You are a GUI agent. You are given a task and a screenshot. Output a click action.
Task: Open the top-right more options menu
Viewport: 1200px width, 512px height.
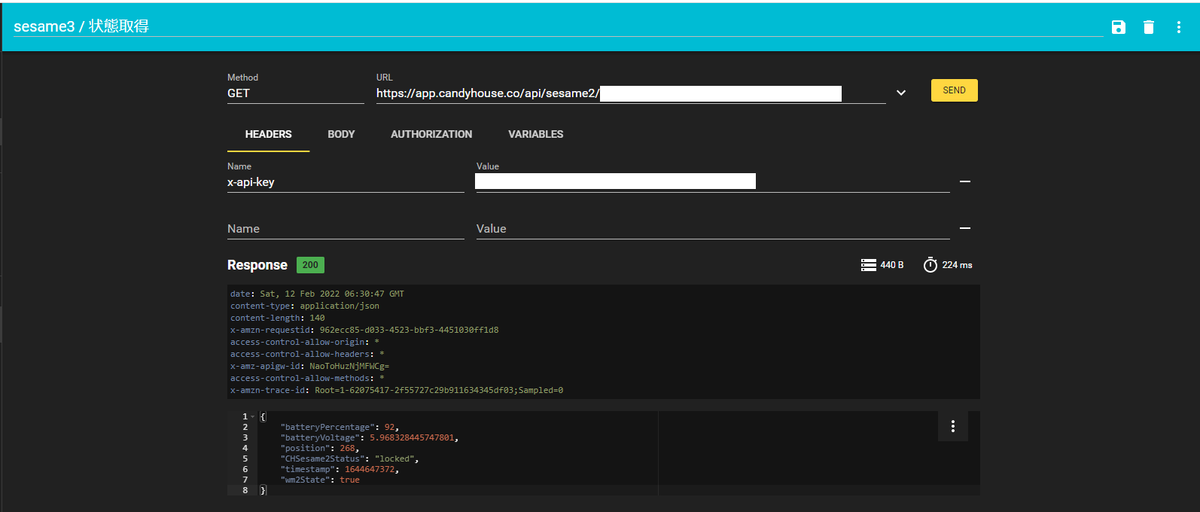click(x=1179, y=27)
